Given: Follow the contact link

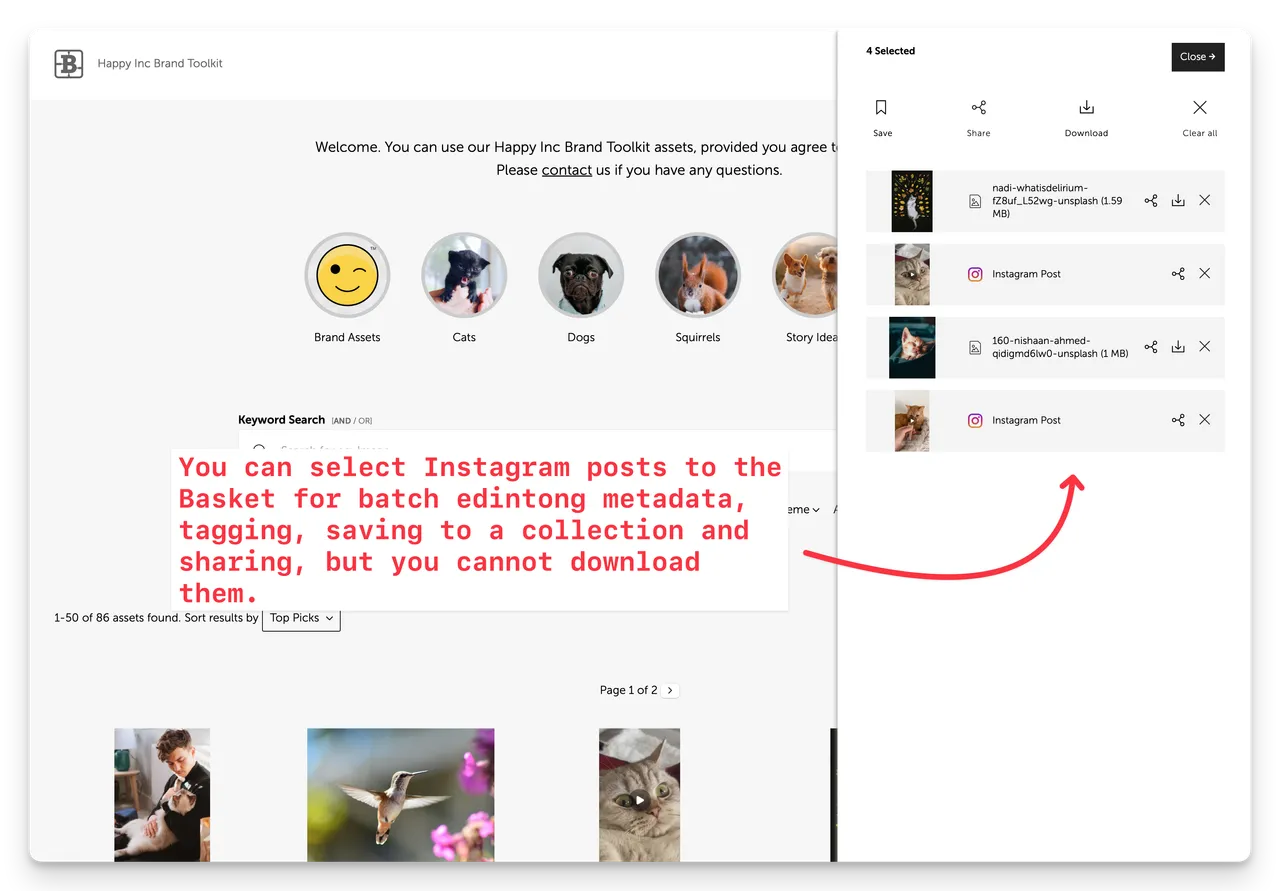Looking at the screenshot, I should click(x=566, y=170).
